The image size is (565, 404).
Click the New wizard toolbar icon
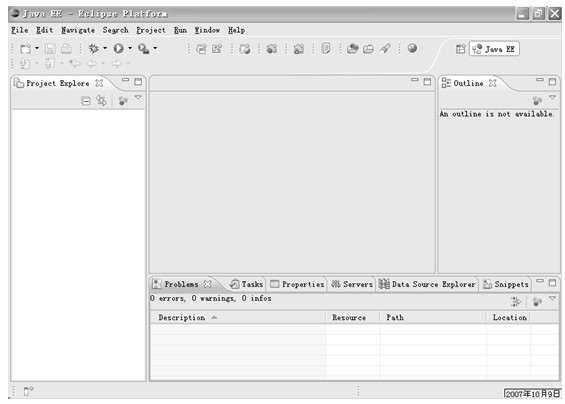(x=26, y=48)
